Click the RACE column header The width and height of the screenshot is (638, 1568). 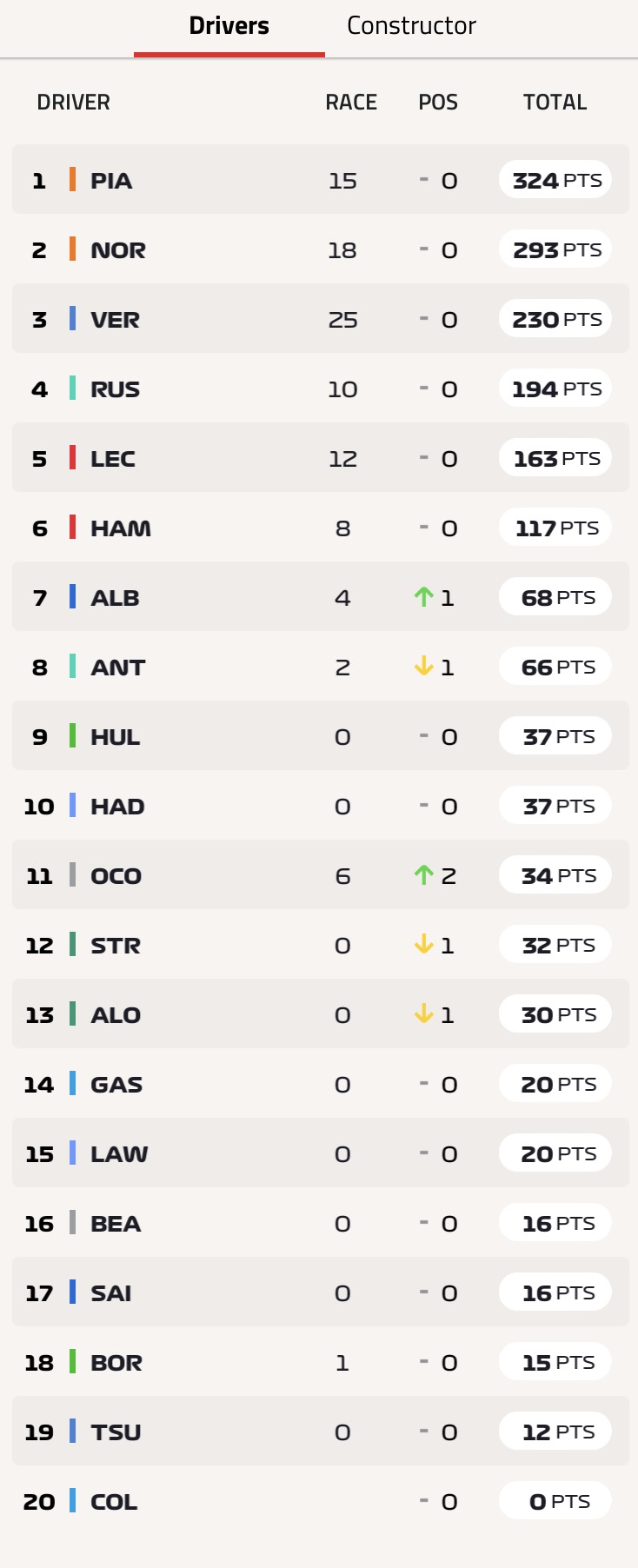click(351, 103)
